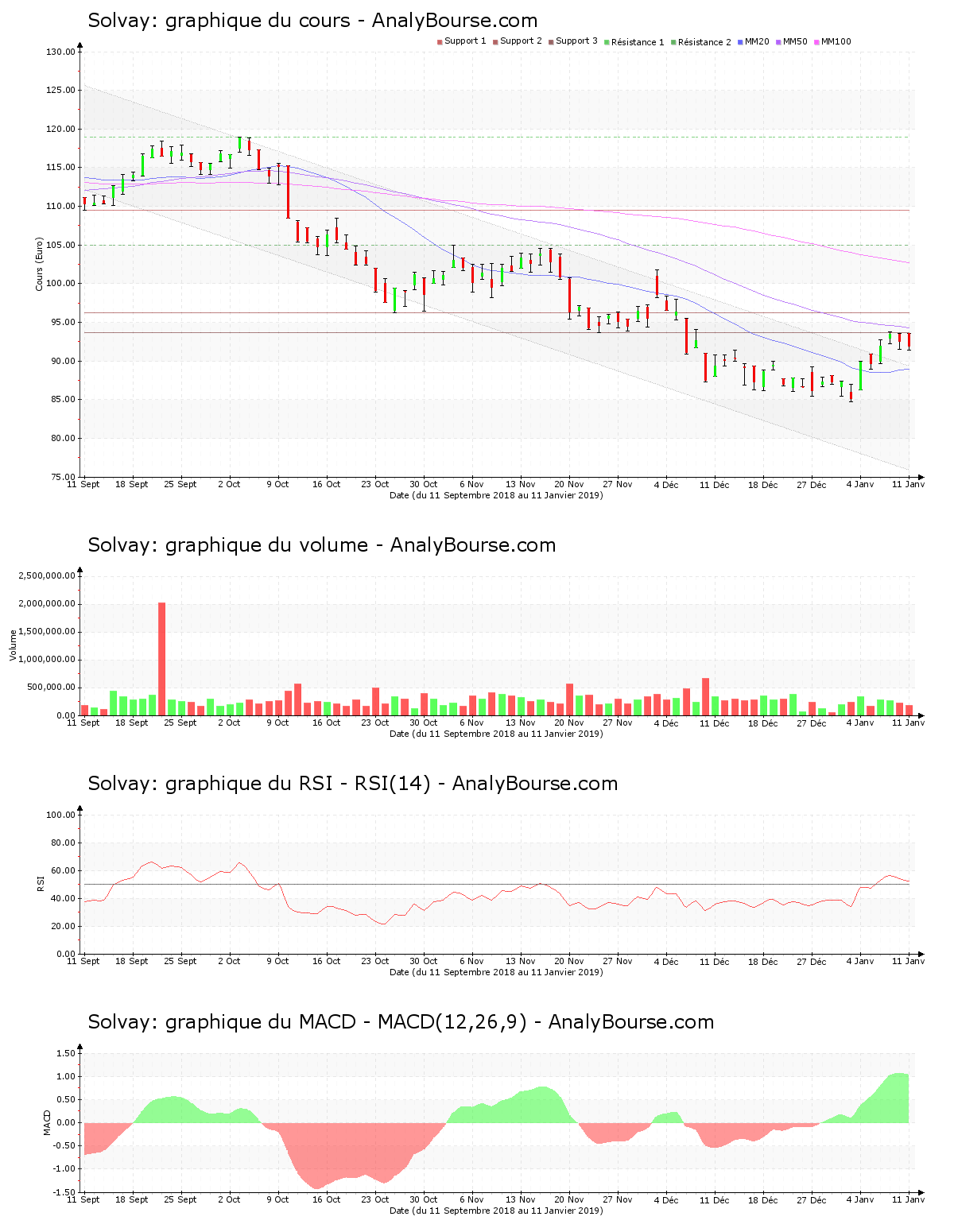This screenshot has height=1232, width=954.
Task: Click the date caption under the RSI chart
Action: pos(496,972)
